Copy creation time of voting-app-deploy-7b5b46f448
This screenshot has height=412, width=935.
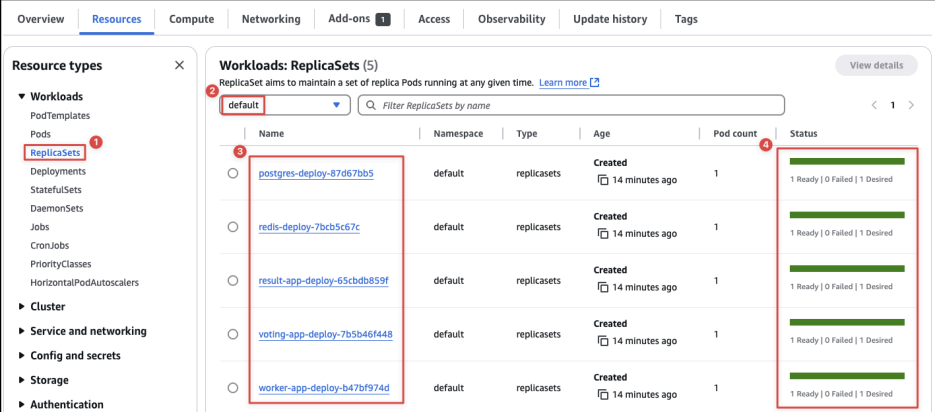tap(603, 341)
